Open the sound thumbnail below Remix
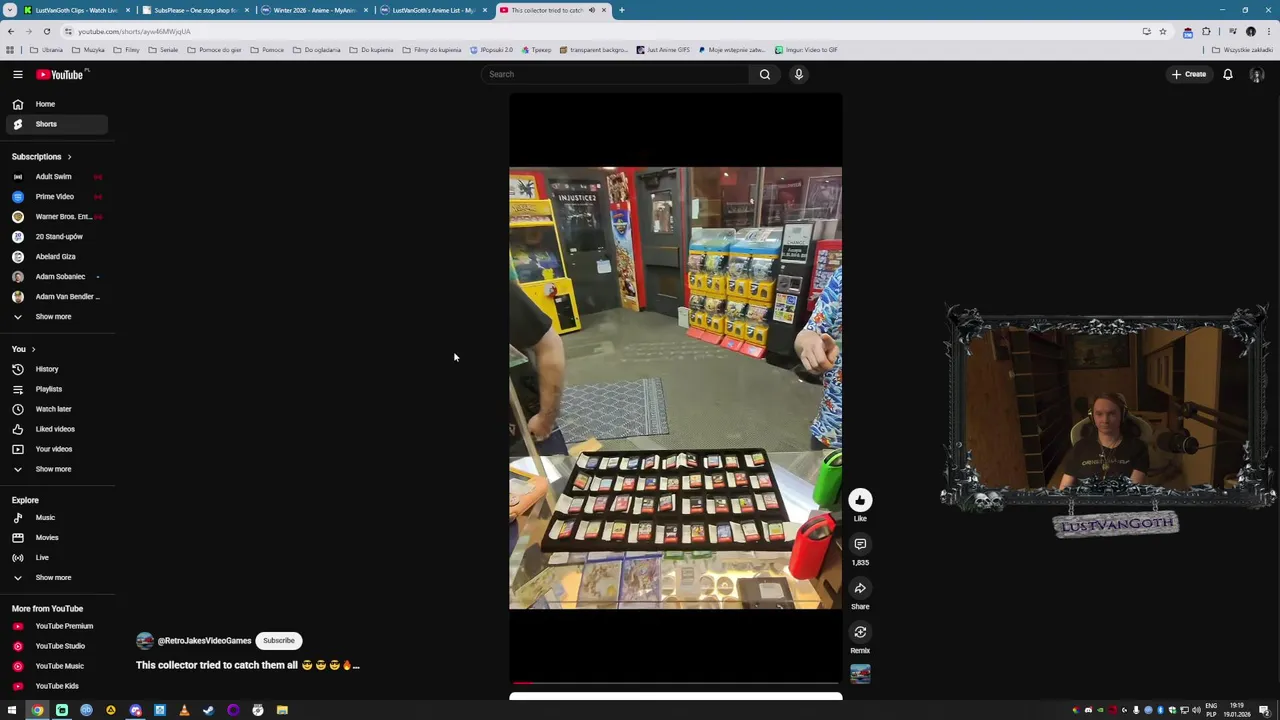The width and height of the screenshot is (1280, 720). pyautogui.click(x=860, y=675)
